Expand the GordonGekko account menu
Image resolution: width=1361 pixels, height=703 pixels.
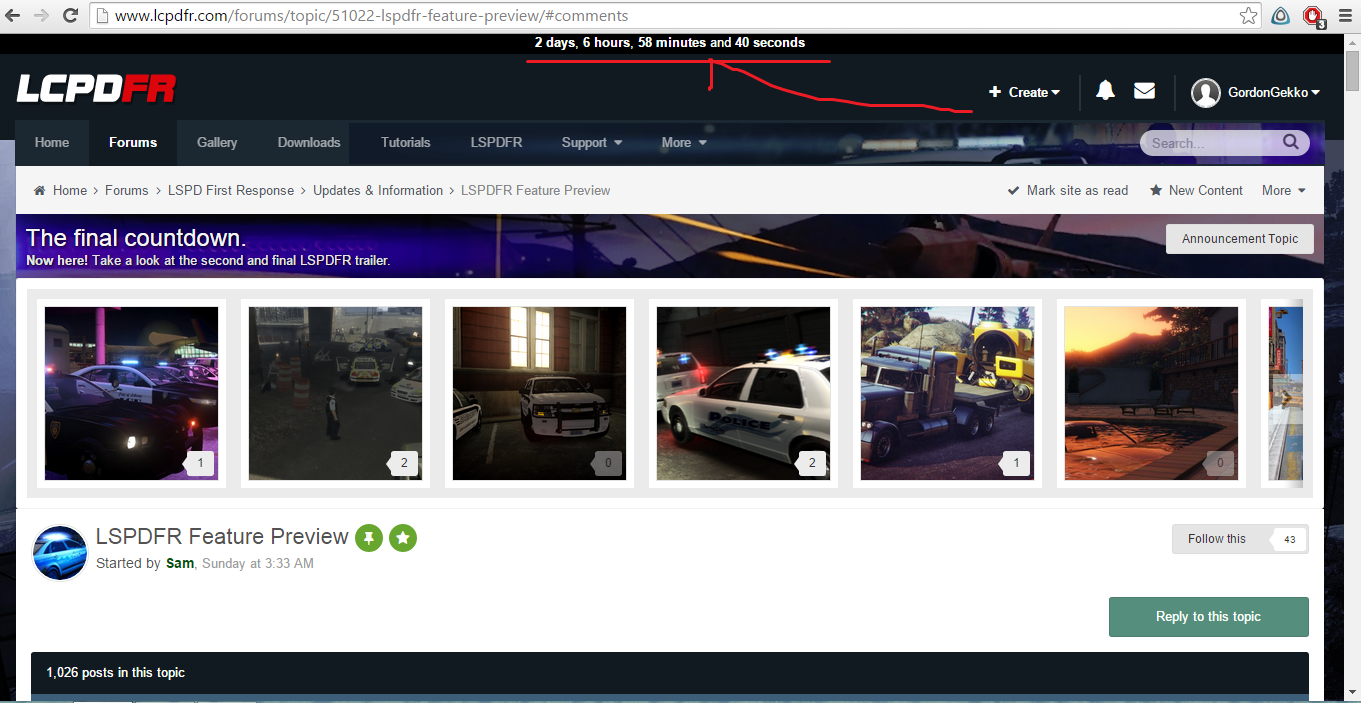1274,92
